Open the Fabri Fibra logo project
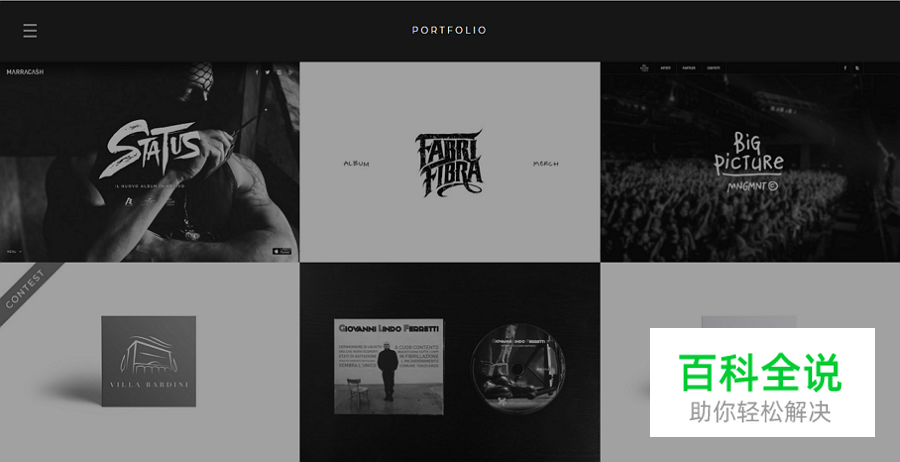Viewport: 900px width, 462px height. point(449,162)
